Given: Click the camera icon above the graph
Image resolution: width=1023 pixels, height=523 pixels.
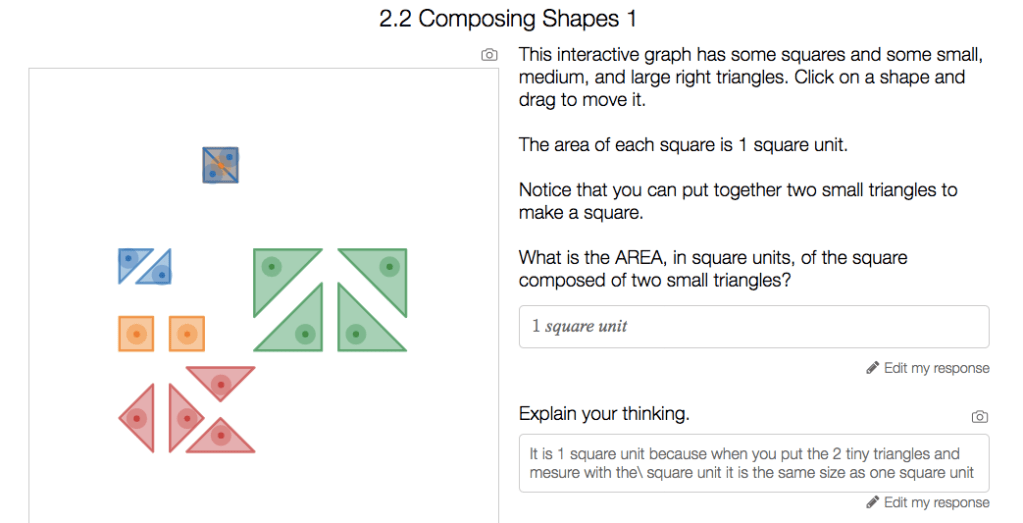Looking at the screenshot, I should coord(489,55).
